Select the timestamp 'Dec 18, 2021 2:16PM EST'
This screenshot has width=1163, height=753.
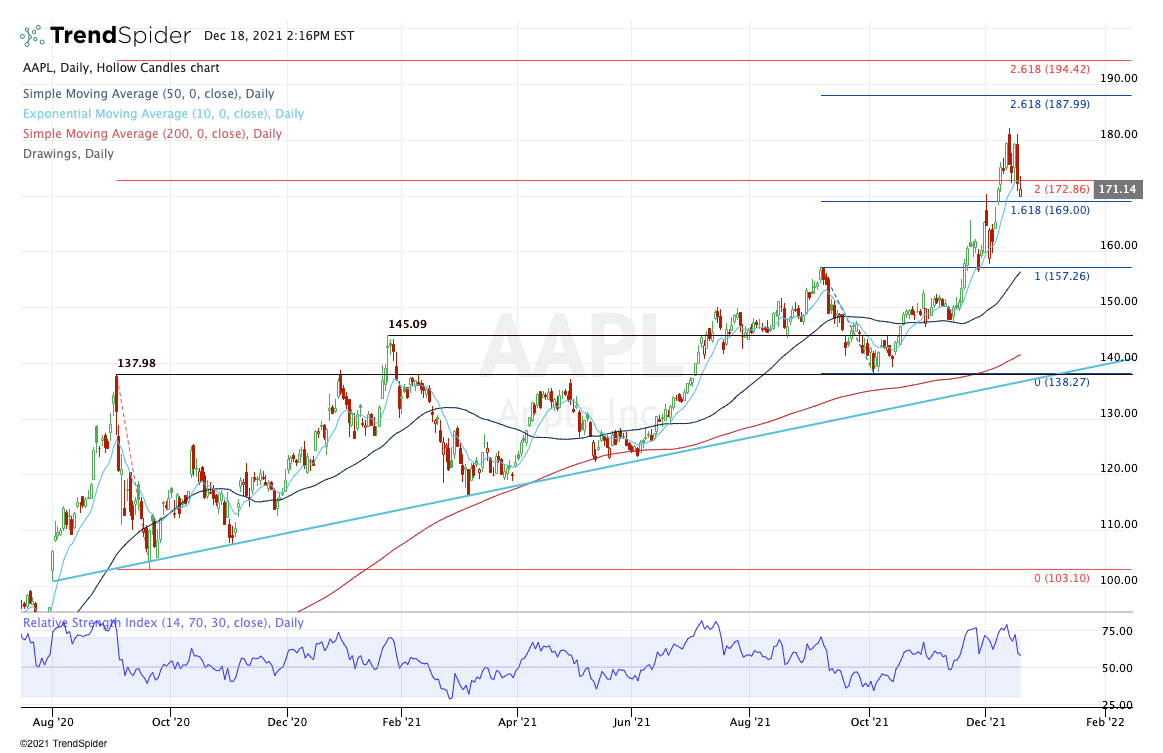279,36
